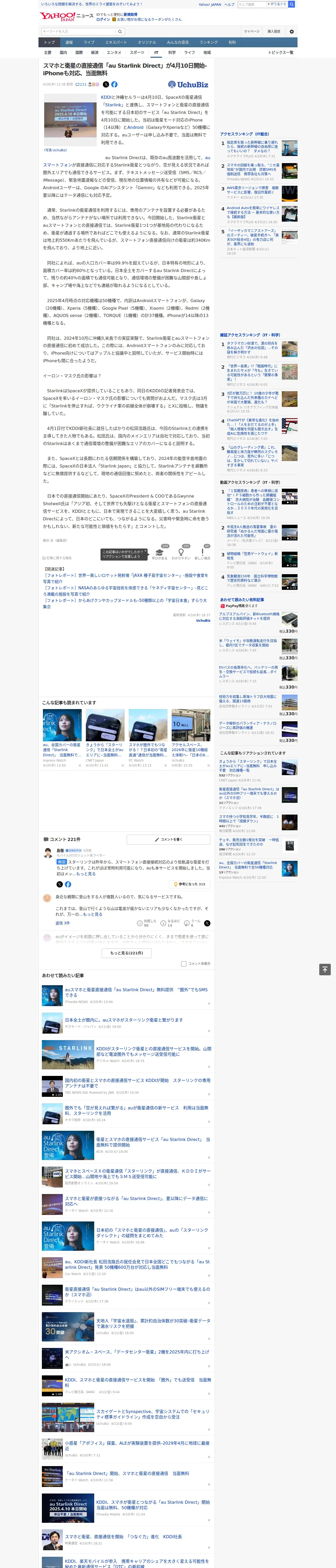Open the settings gear icon

pyautogui.click(x=292, y=32)
